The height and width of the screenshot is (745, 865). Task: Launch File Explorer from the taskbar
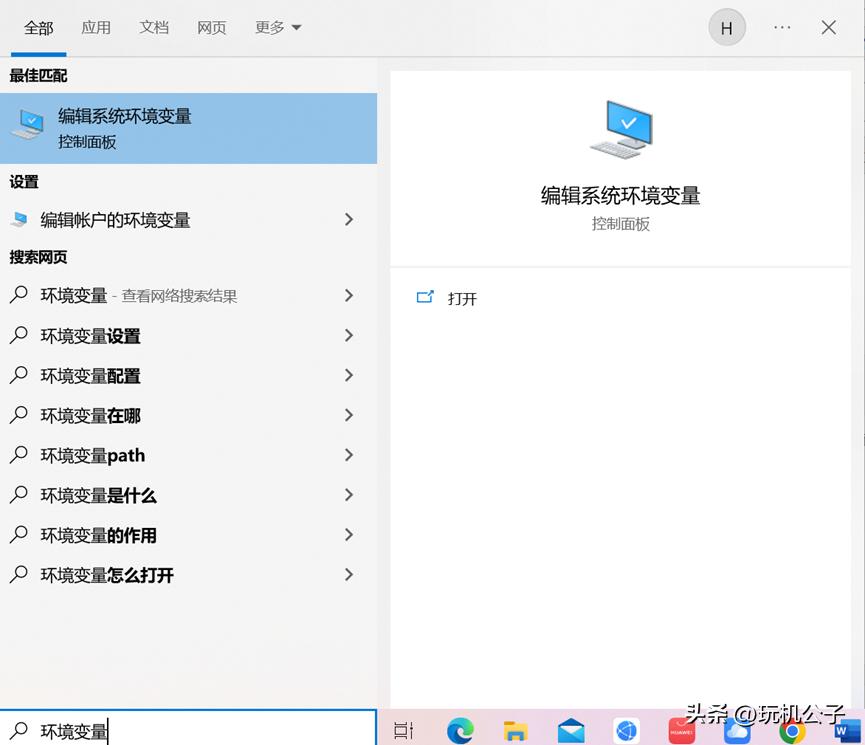(516, 731)
